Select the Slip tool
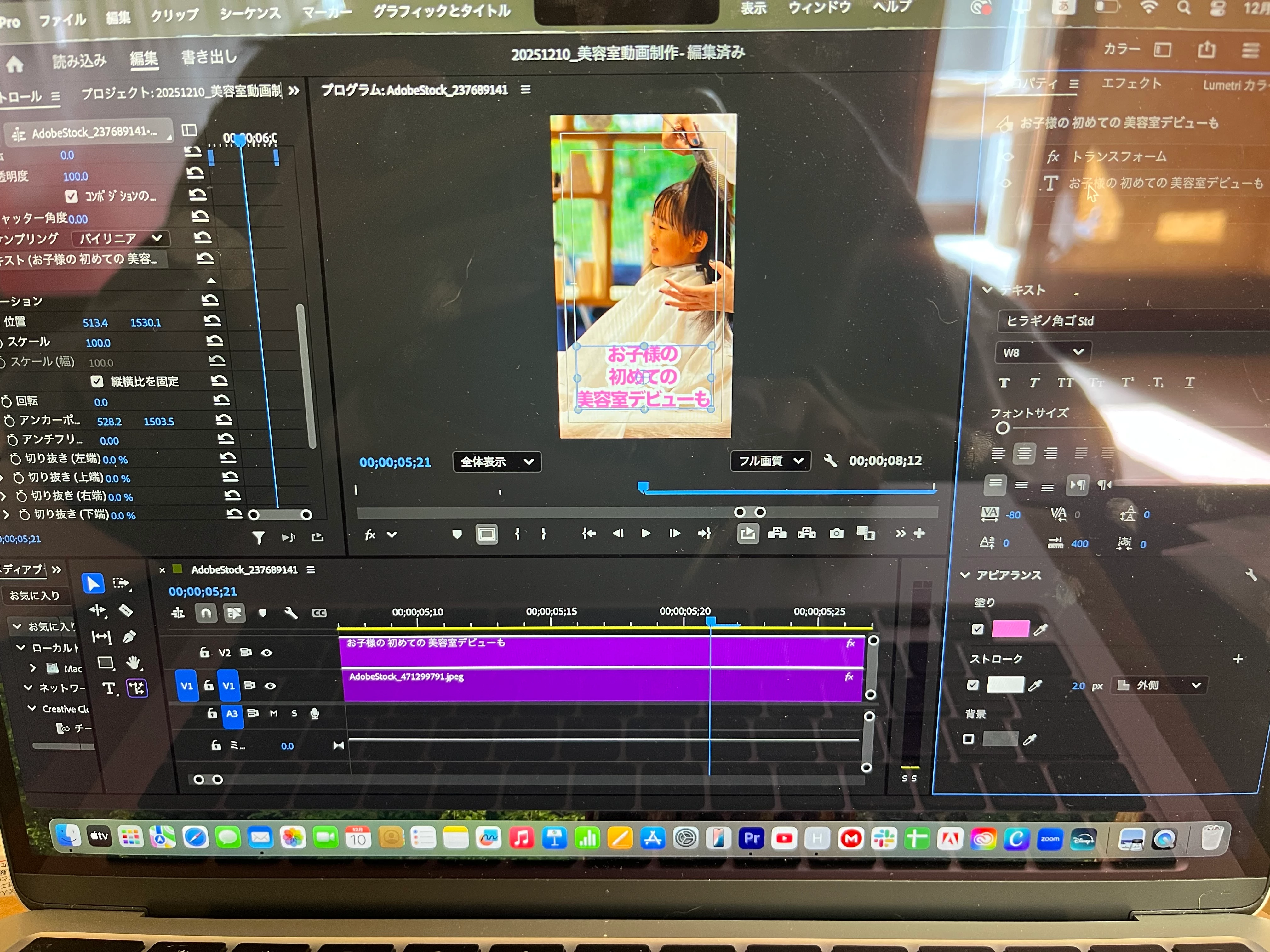Viewport: 1270px width, 952px height. tap(101, 636)
